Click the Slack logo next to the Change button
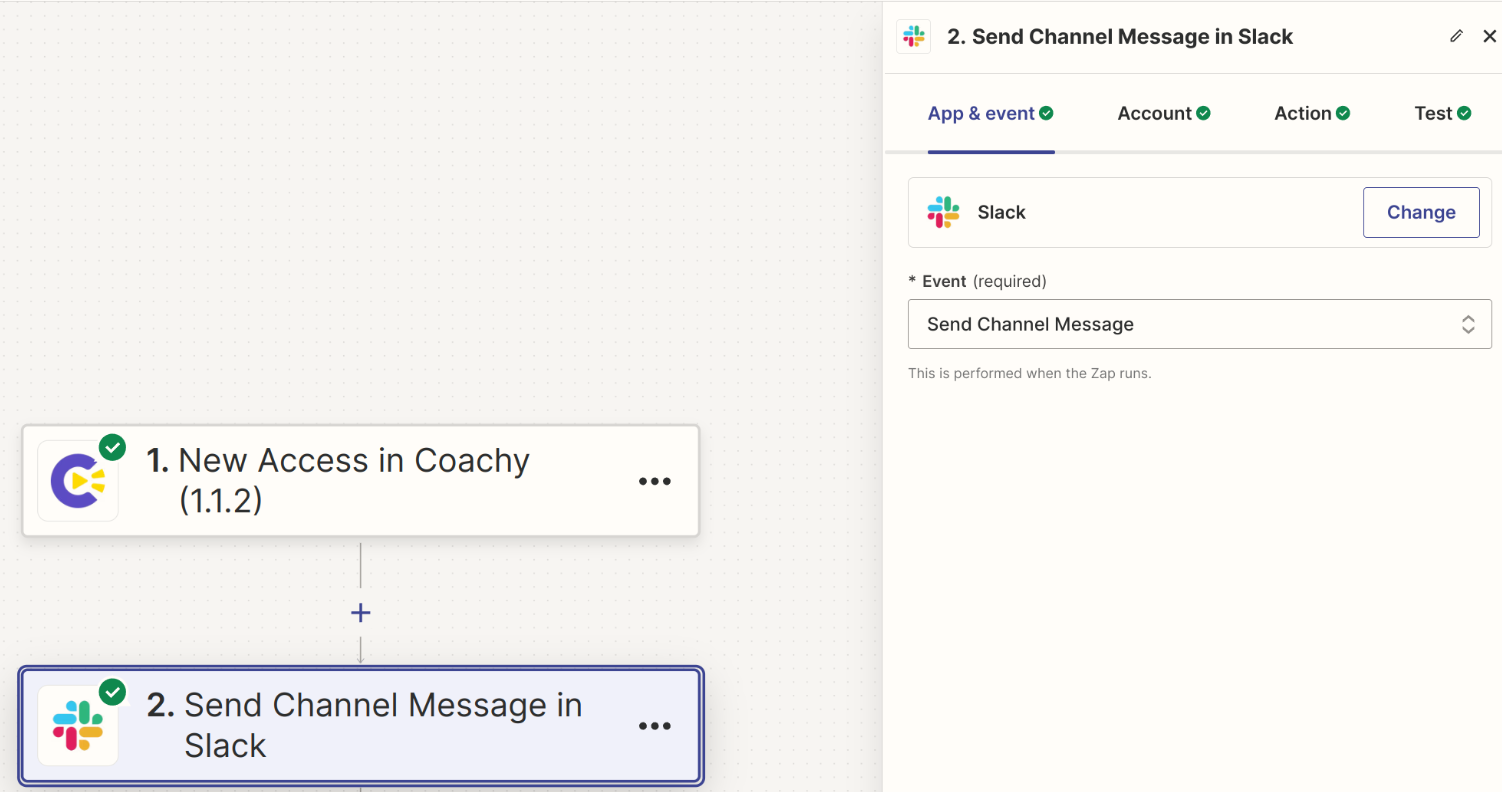Screen dimensions: 1502x792 click(943, 212)
